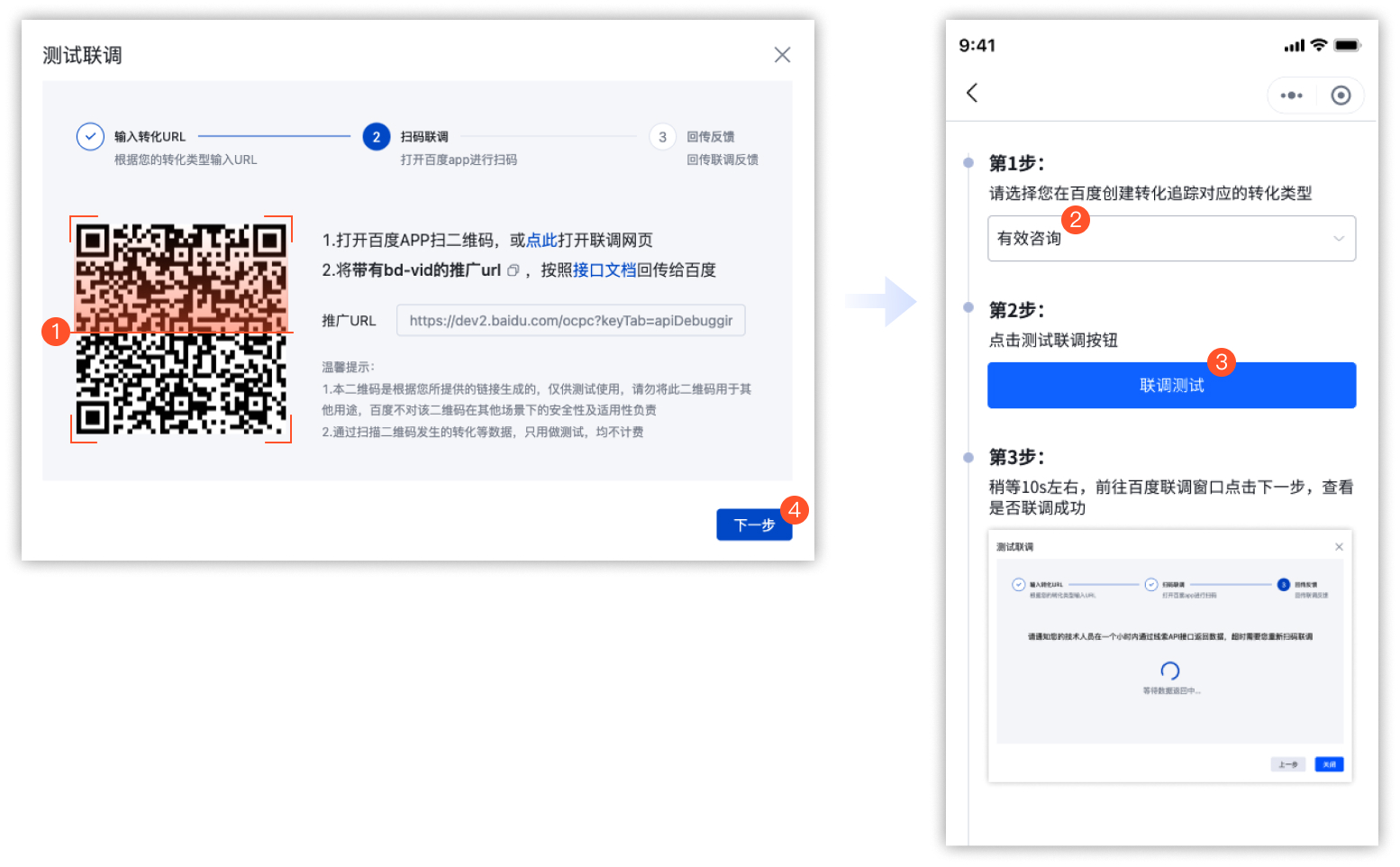Viewport: 1400px width, 867px height.
Task: Copy the bd-vid promotion url with the copy icon
Action: (513, 270)
